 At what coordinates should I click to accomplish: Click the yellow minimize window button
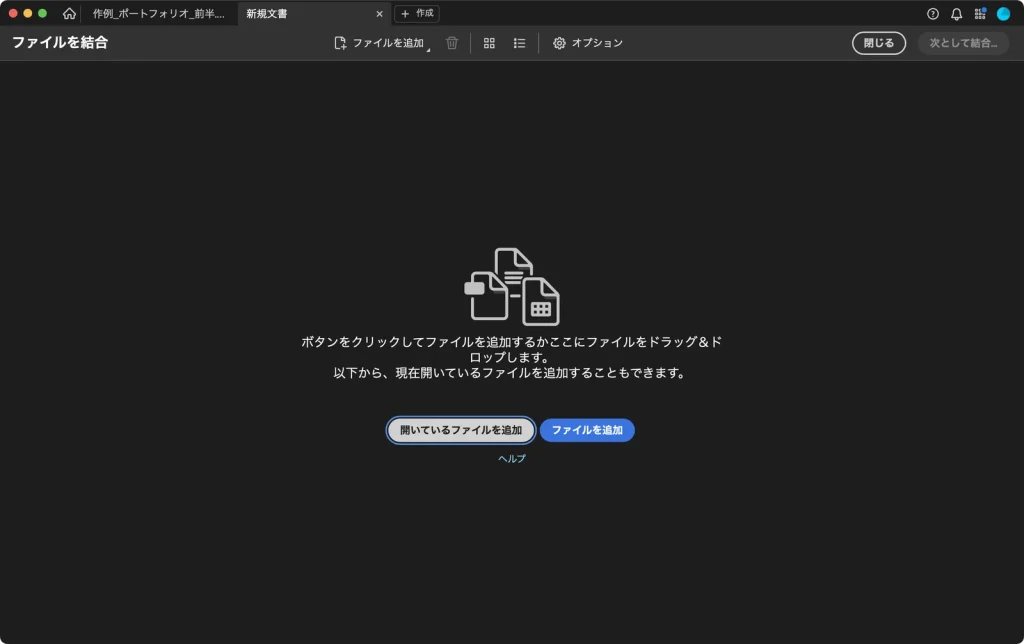point(27,13)
